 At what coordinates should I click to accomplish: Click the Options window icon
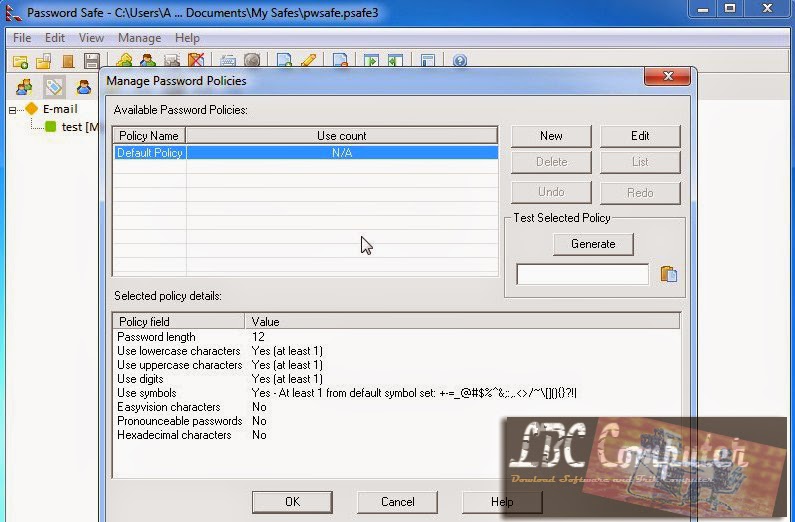click(428, 61)
